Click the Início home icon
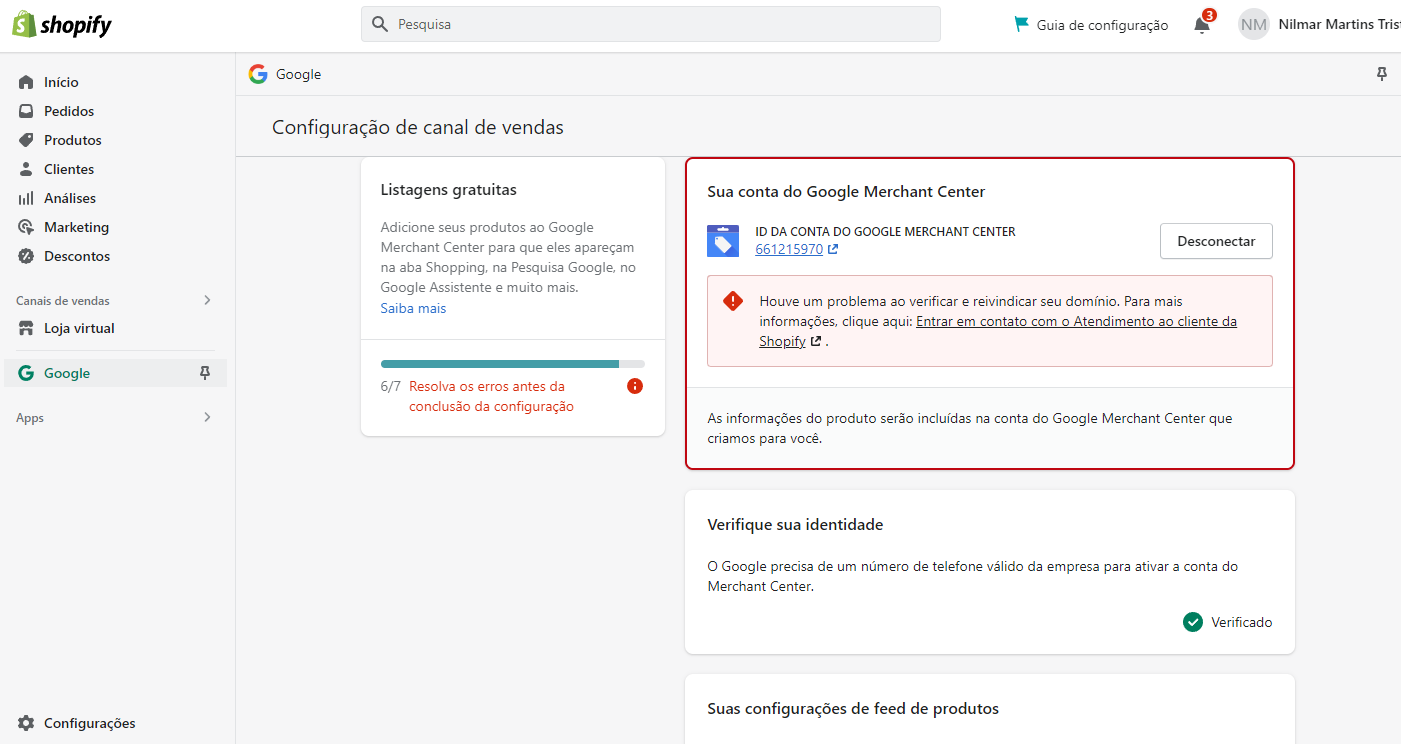Screen dimensions: 1401x744 click(x=26, y=82)
